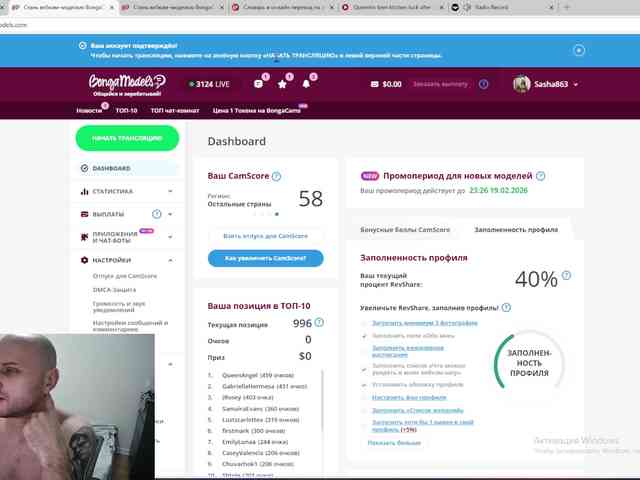Open Громкость и звук уведомлений setting
This screenshot has width=640, height=480.
[x=119, y=307]
